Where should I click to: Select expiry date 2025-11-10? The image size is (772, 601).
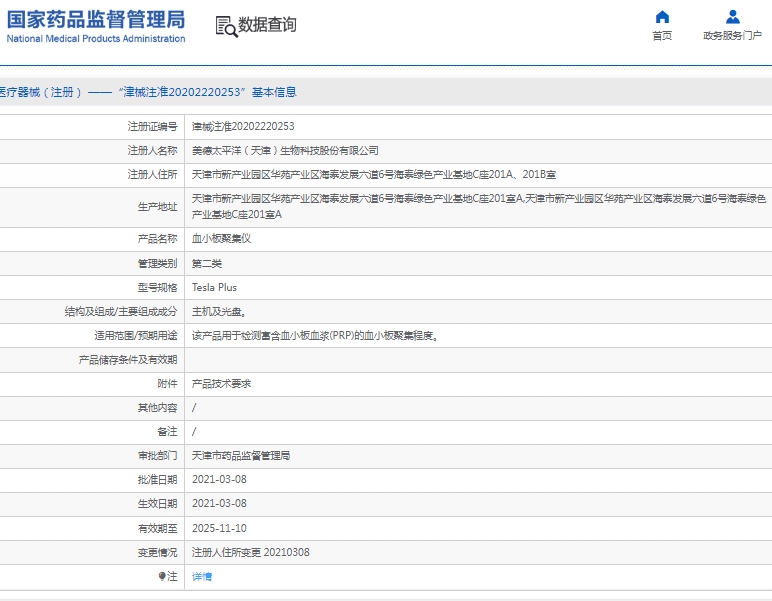[219, 528]
